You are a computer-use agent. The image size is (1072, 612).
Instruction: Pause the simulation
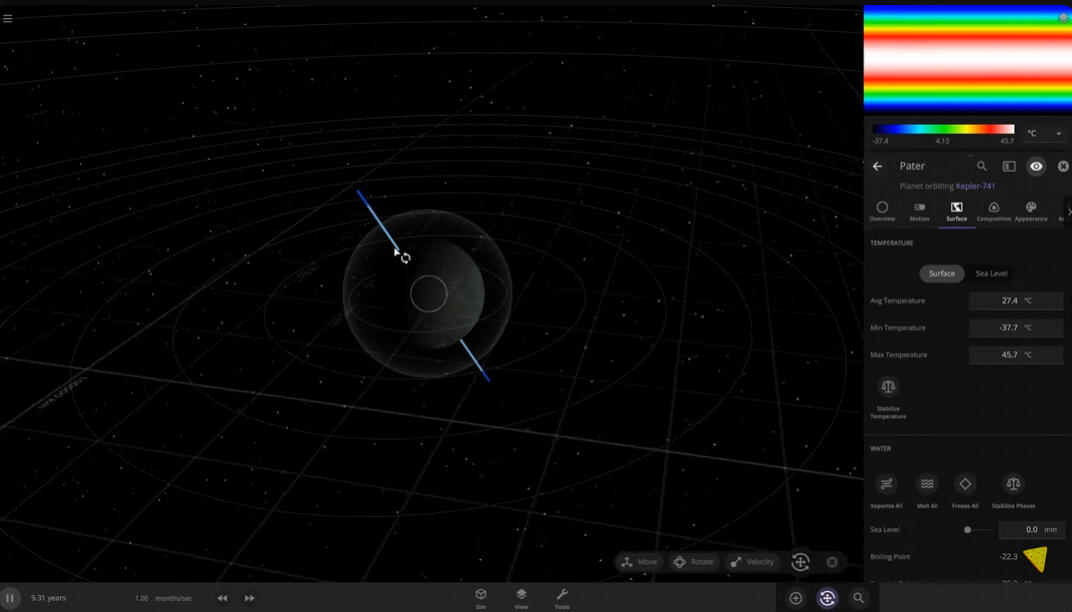10,598
